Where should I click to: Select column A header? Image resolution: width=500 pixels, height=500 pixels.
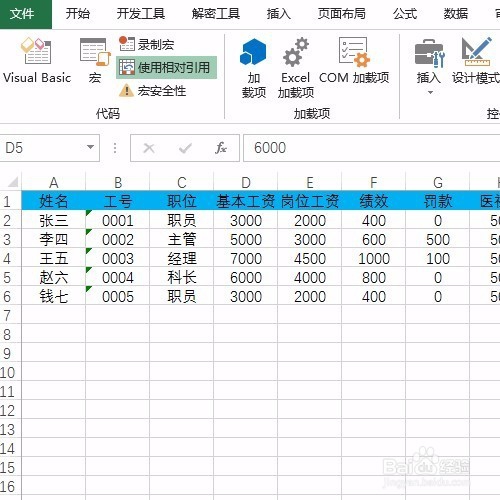(54, 182)
